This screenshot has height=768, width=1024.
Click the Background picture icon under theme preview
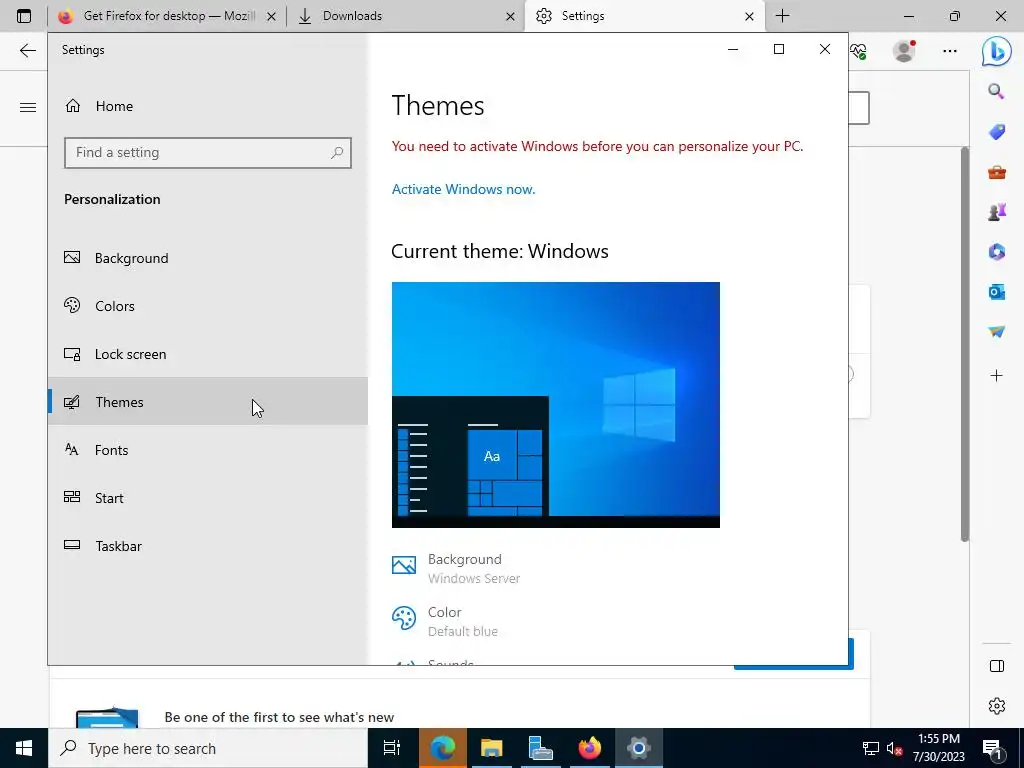pyautogui.click(x=404, y=566)
